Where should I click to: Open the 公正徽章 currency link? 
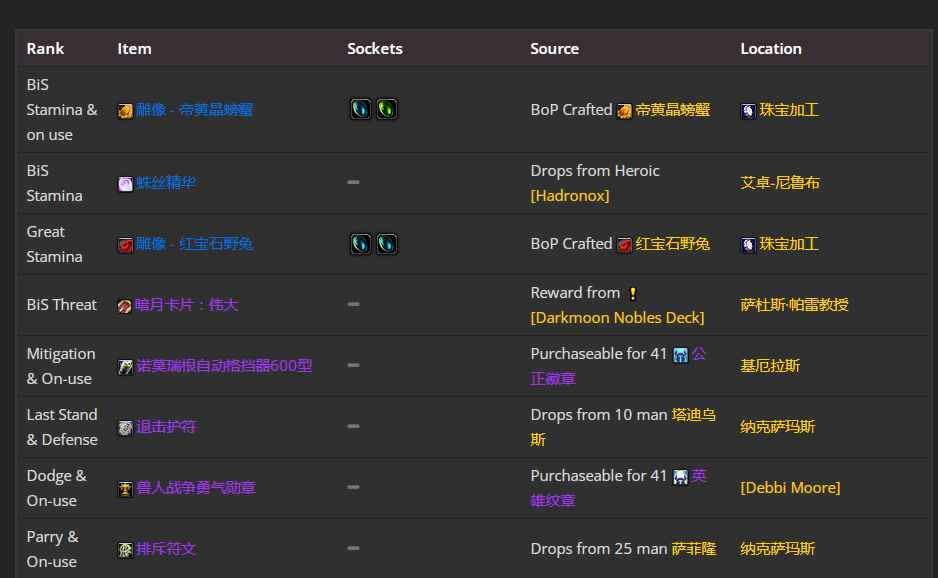tap(553, 379)
